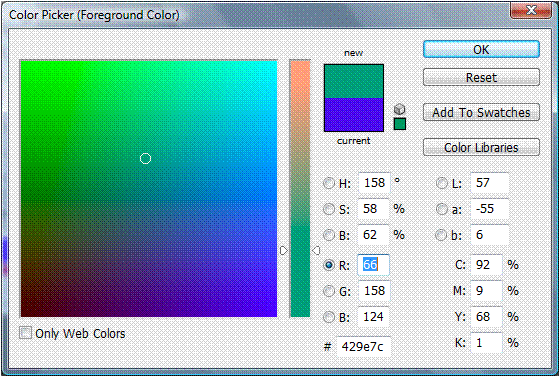Click the Y field showing 68

486,317
